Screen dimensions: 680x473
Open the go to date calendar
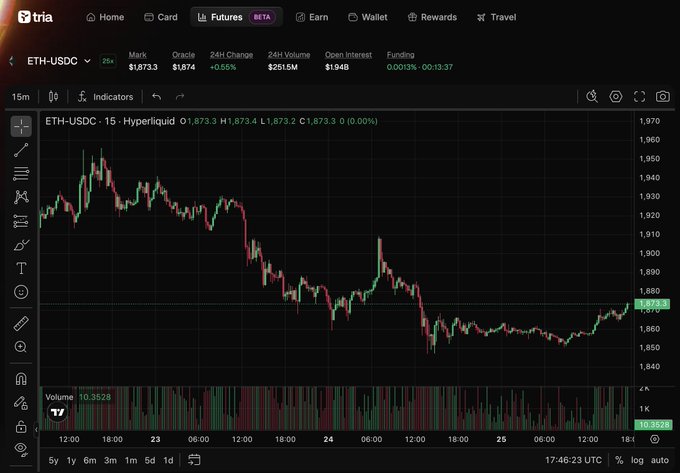pos(194,460)
